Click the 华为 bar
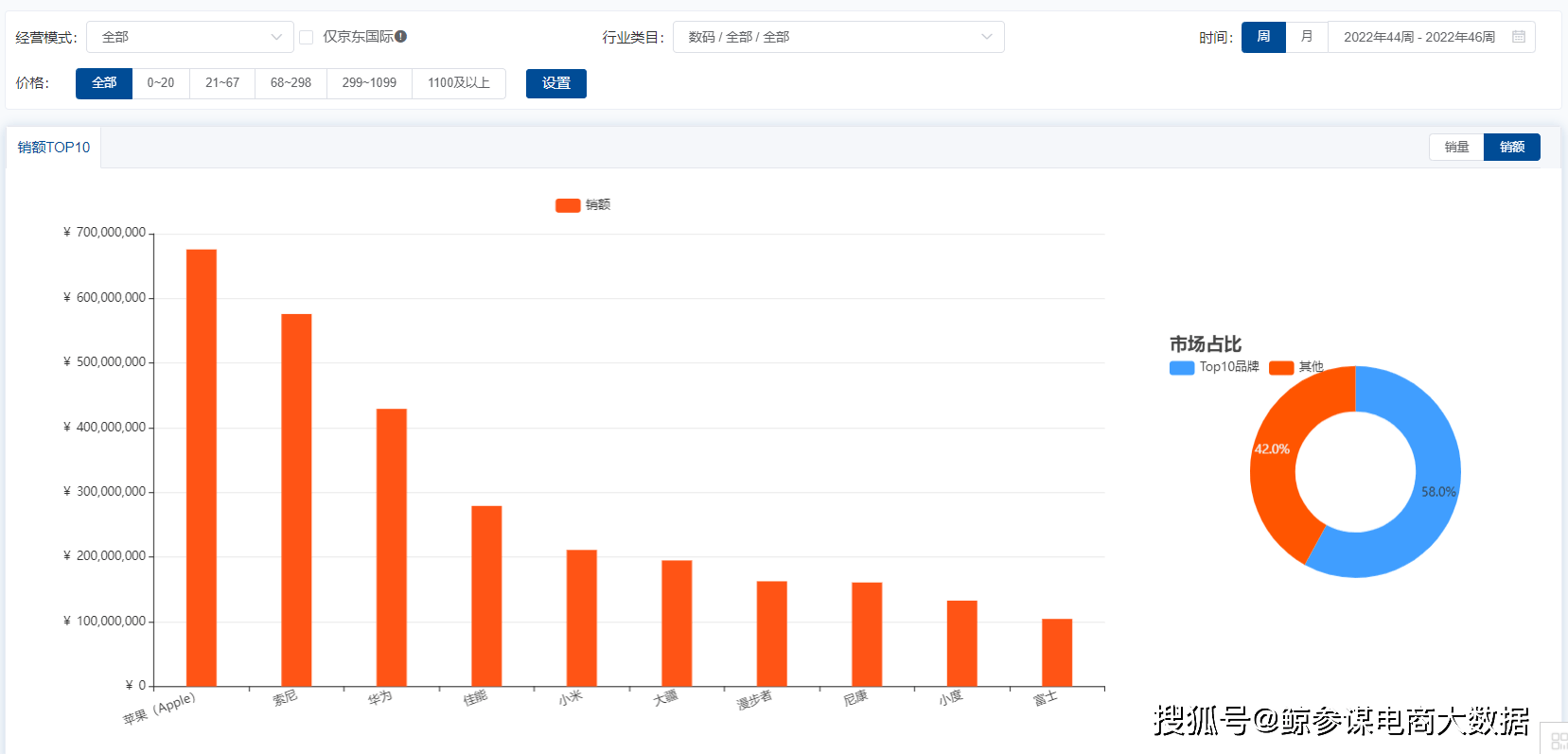 point(392,547)
